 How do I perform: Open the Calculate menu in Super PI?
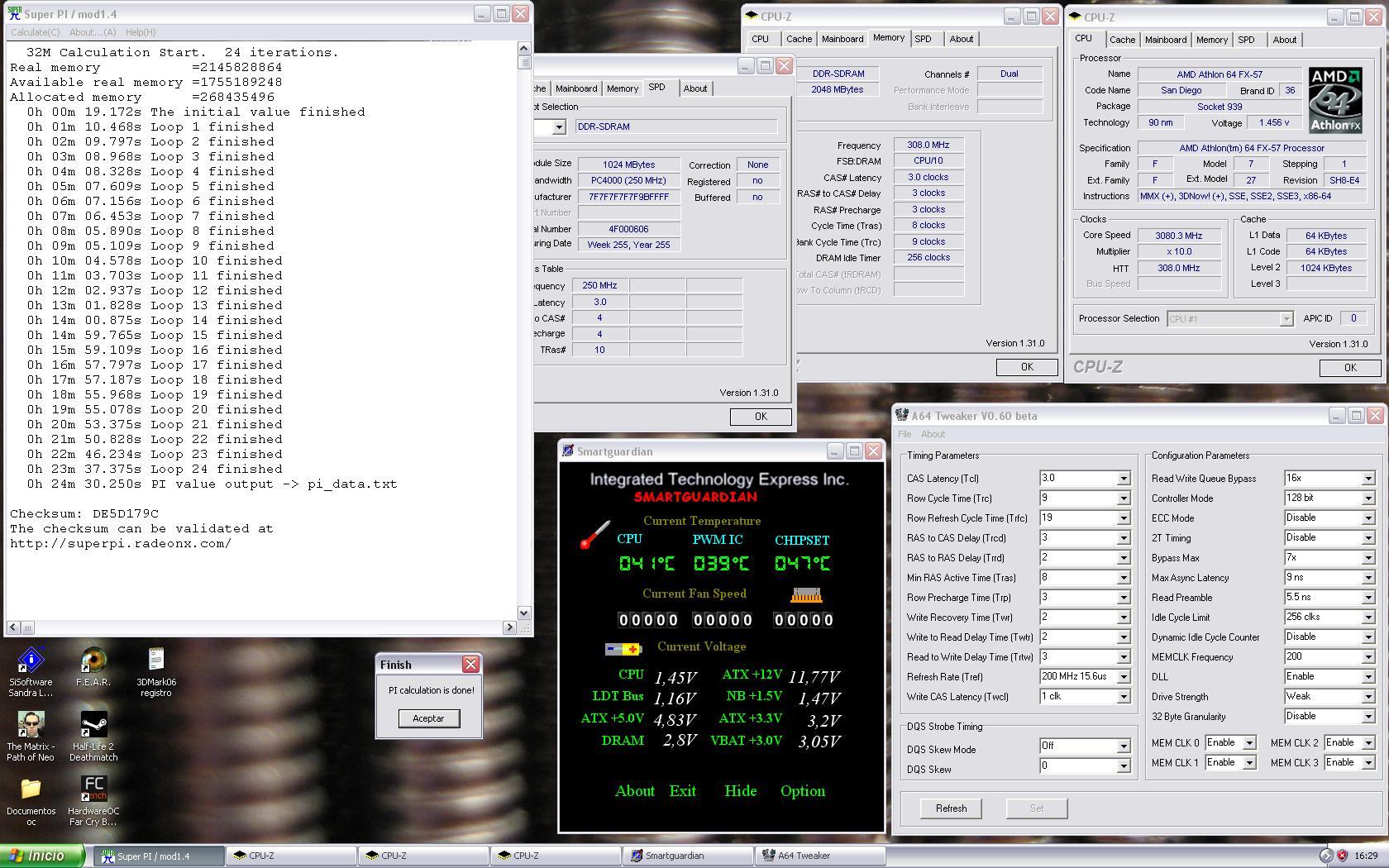pos(35,32)
